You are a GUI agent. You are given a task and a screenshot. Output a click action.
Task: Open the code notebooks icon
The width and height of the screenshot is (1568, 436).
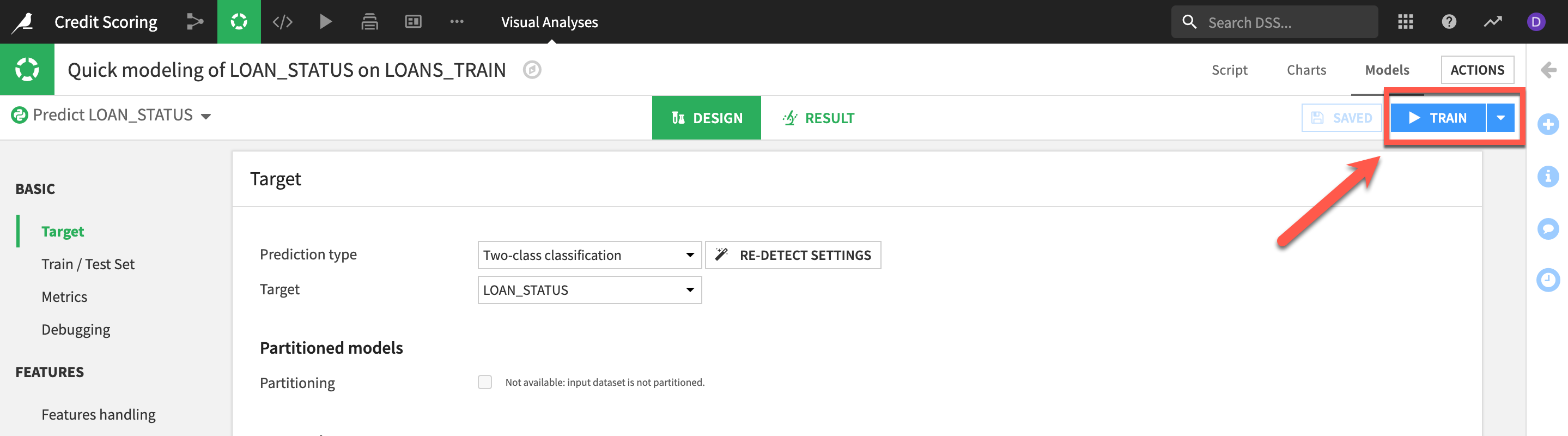click(x=282, y=22)
